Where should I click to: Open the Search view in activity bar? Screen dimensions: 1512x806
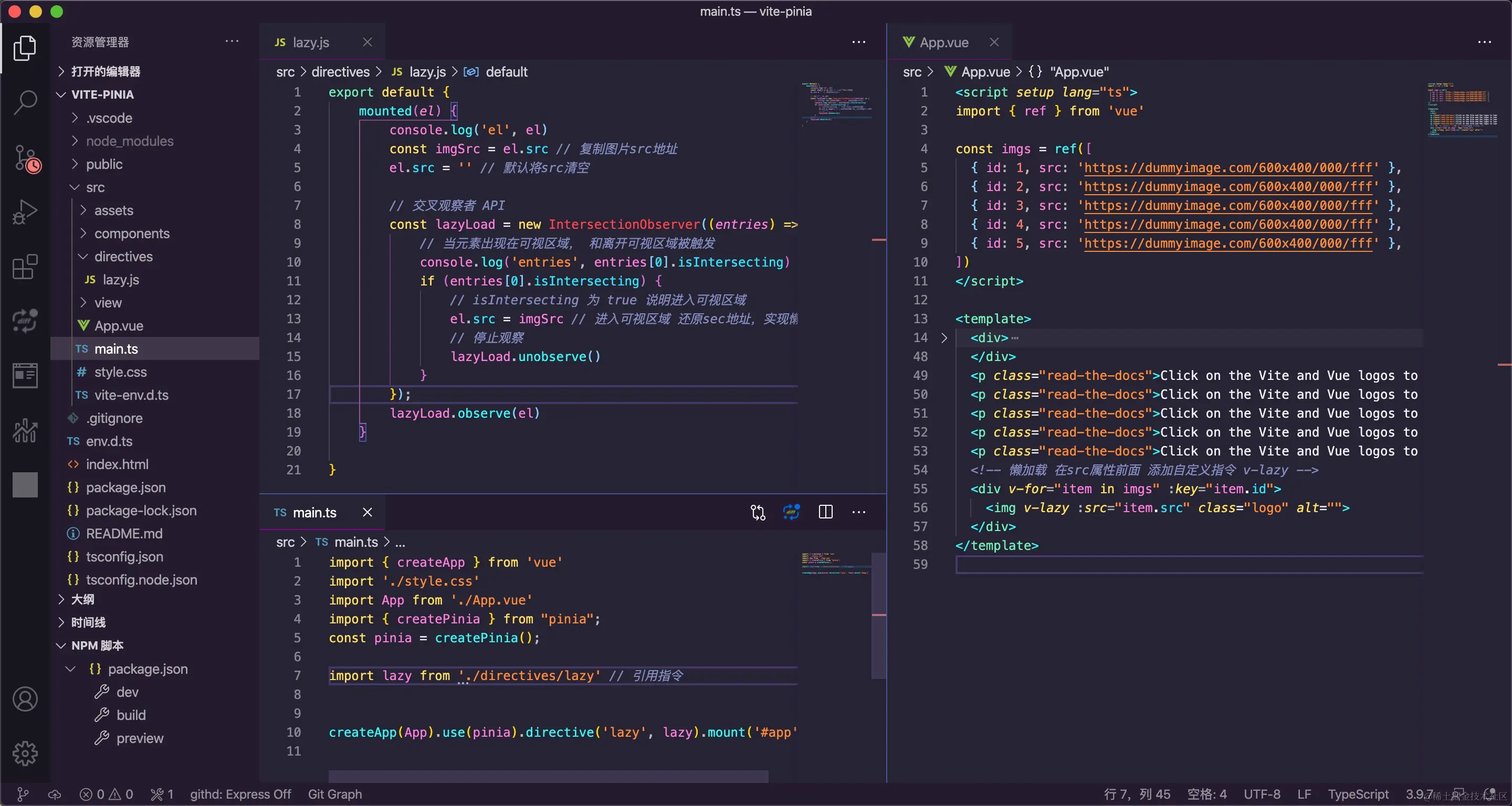pyautogui.click(x=25, y=103)
